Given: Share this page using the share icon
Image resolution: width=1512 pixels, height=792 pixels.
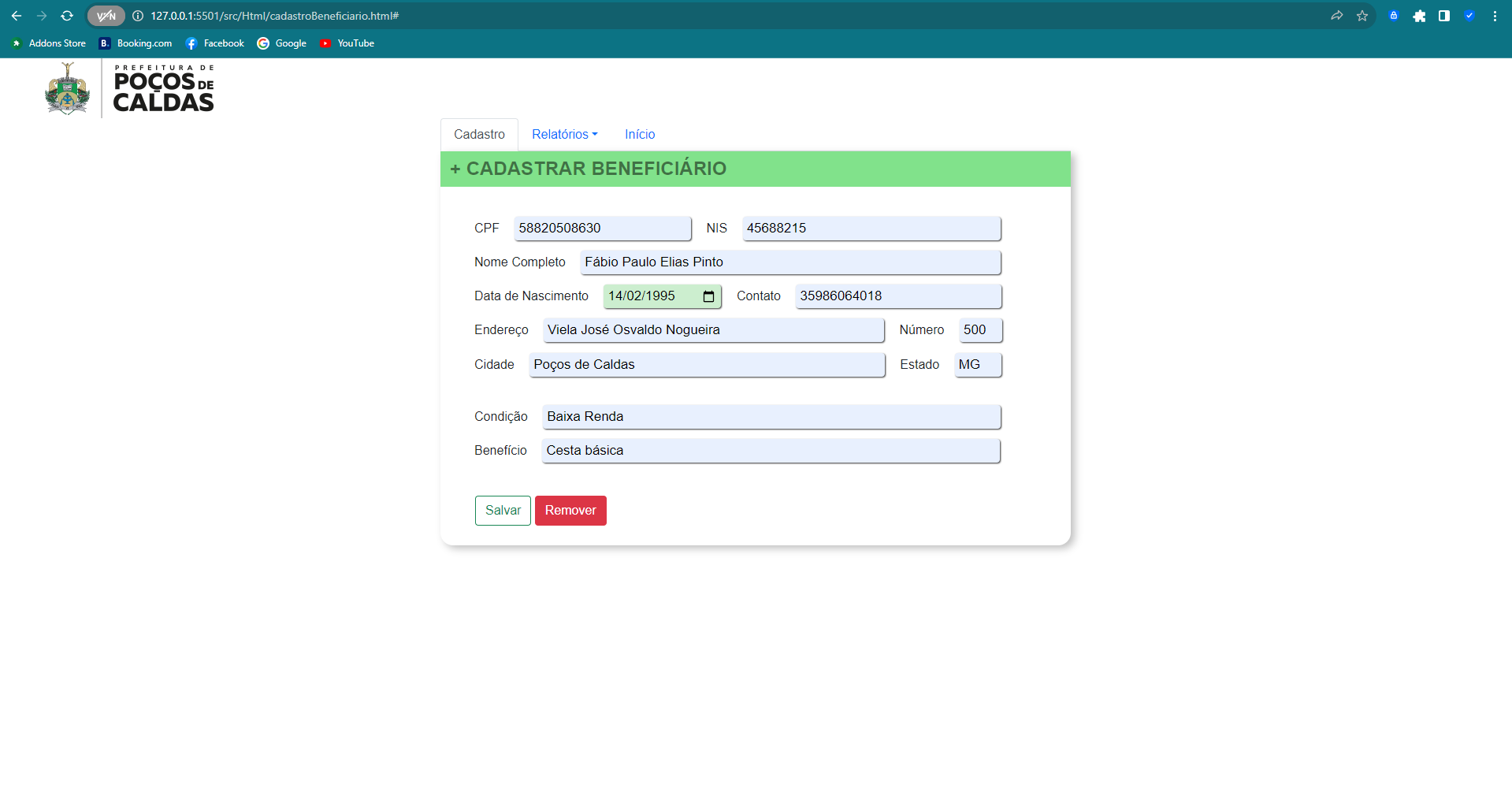Looking at the screenshot, I should [x=1337, y=16].
